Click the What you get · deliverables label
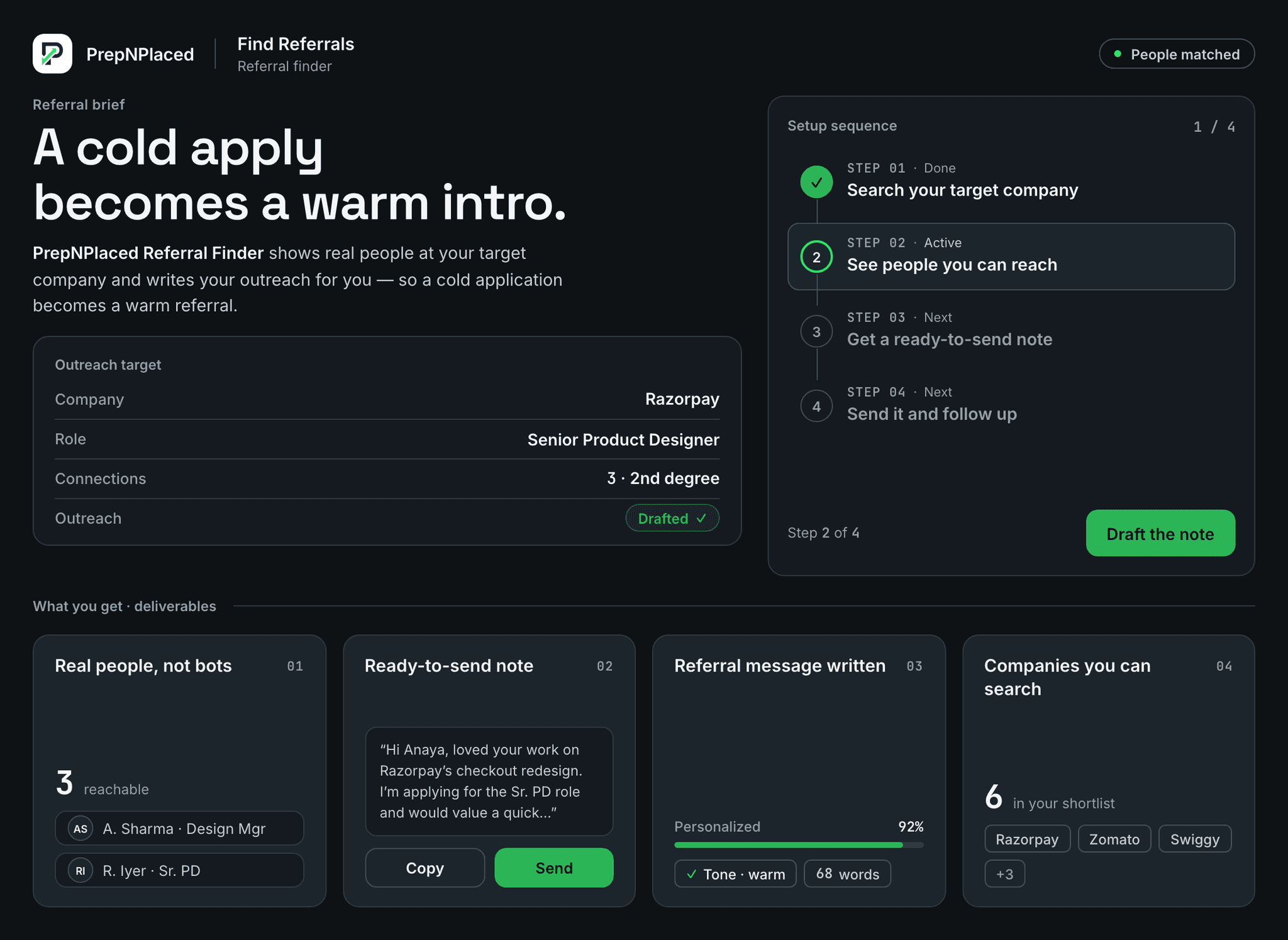The height and width of the screenshot is (940, 1288). [125, 606]
